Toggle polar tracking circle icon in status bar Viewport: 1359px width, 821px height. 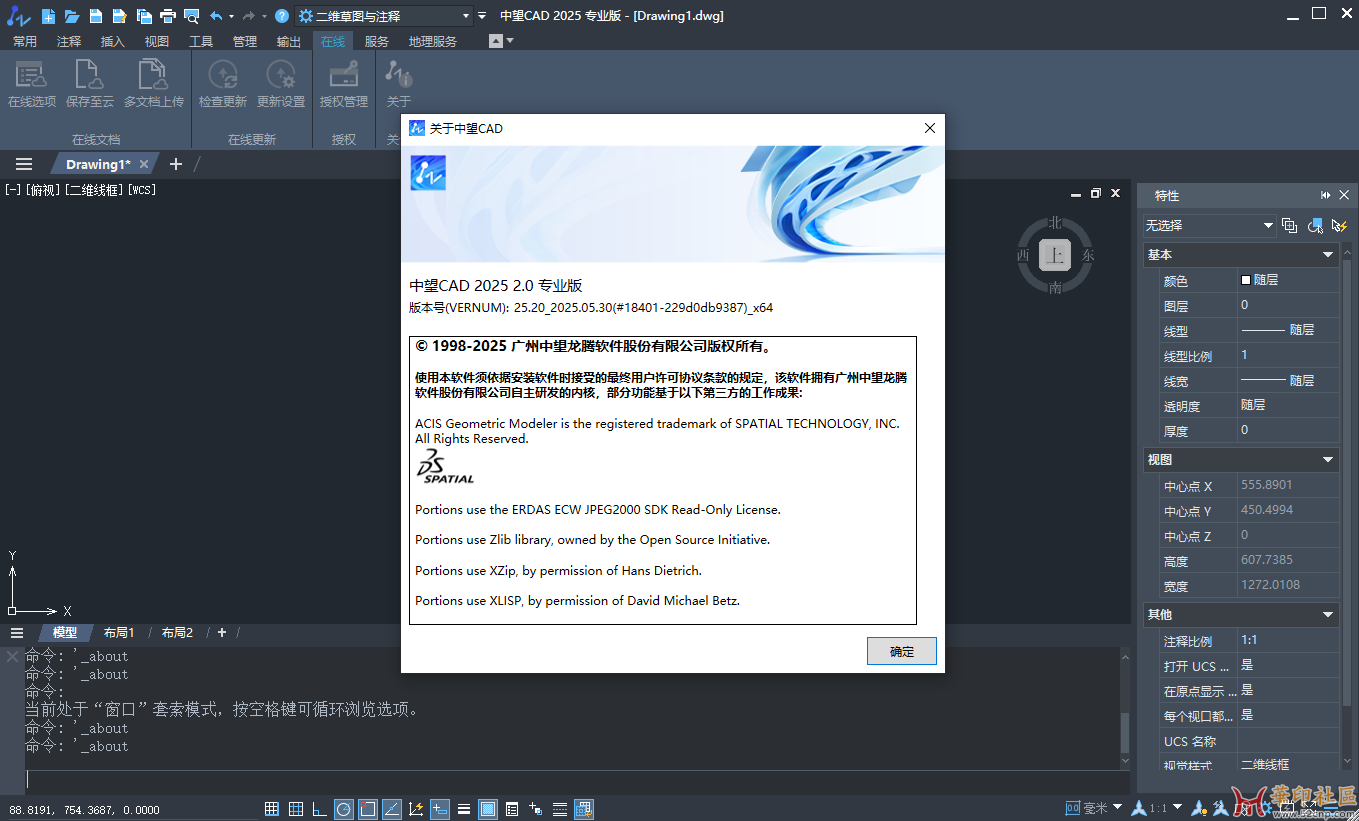[344, 809]
